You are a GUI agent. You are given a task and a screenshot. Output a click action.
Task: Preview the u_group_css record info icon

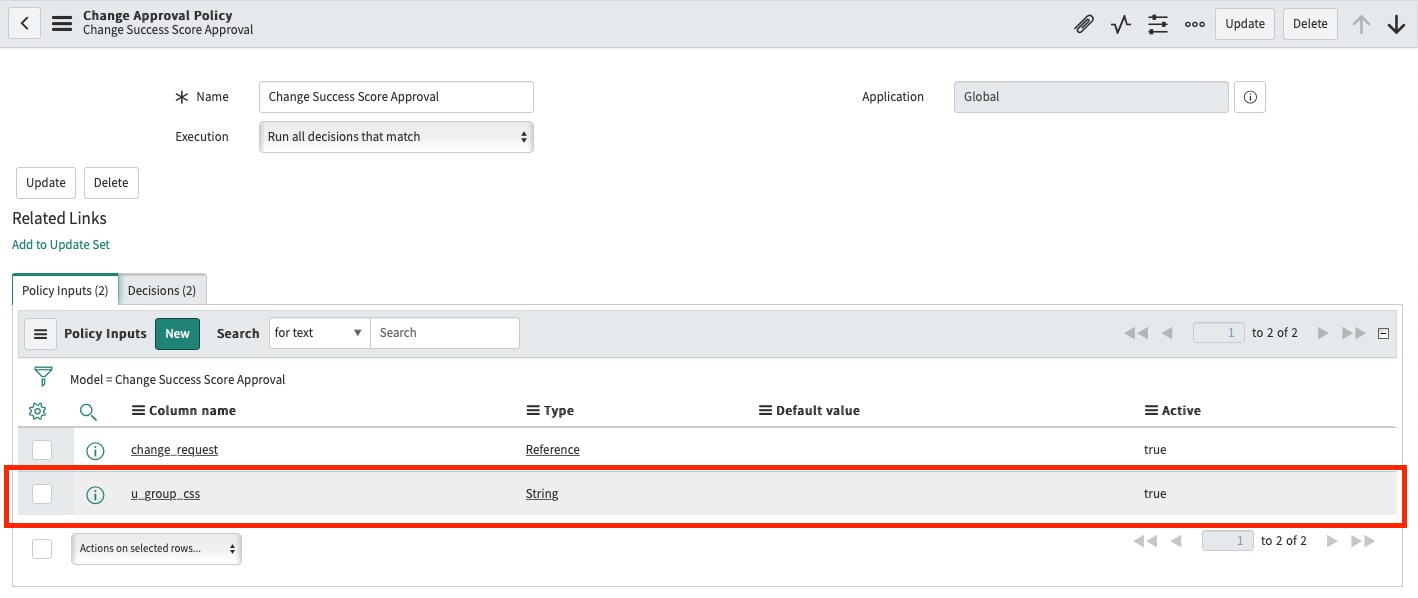coord(95,494)
